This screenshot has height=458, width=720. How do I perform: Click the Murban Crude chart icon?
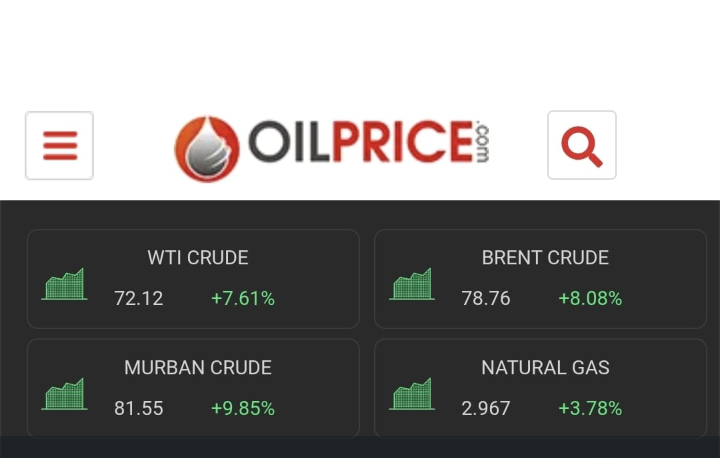click(64, 395)
